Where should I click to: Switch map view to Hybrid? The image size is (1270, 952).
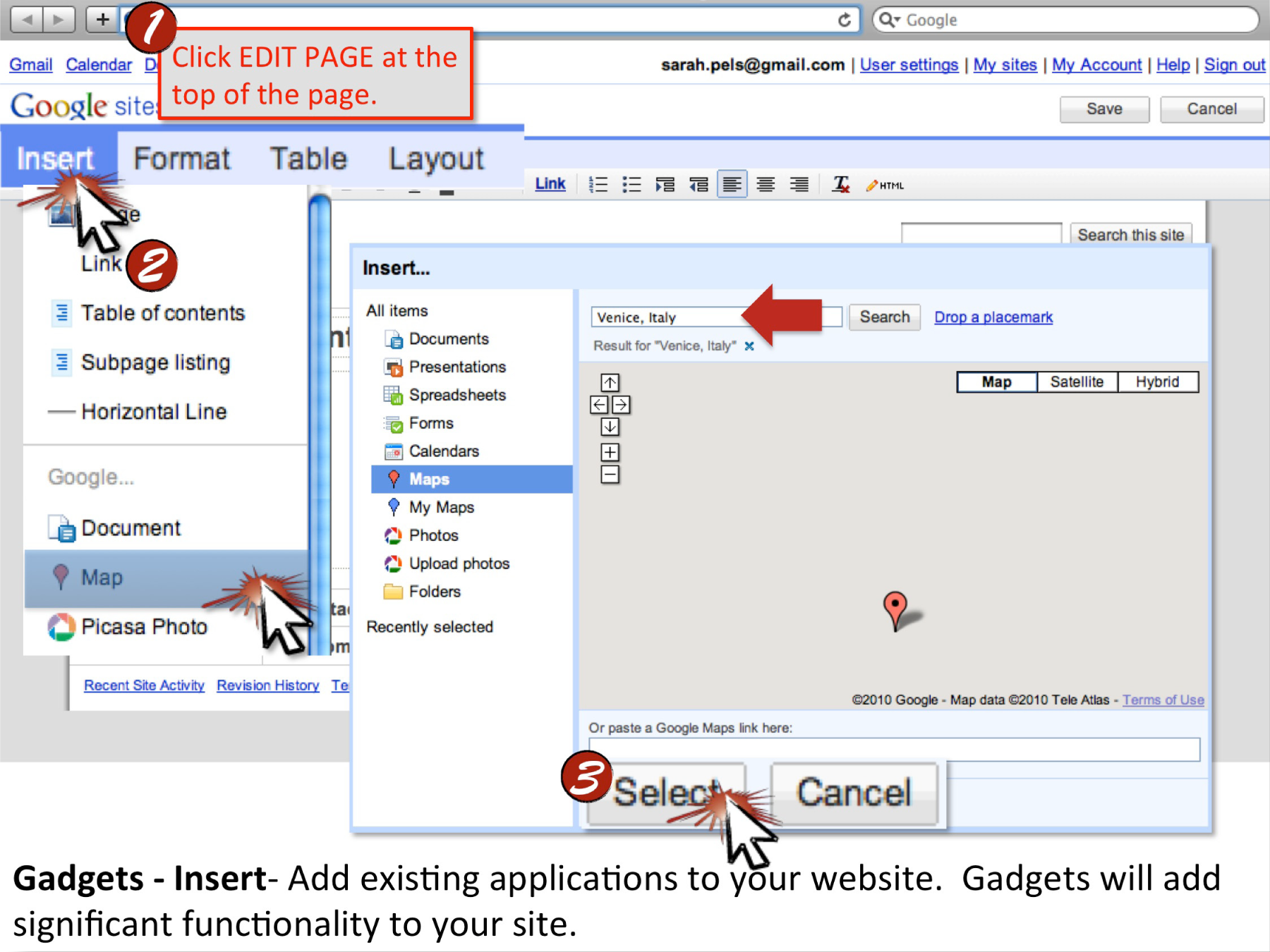coord(1157,382)
